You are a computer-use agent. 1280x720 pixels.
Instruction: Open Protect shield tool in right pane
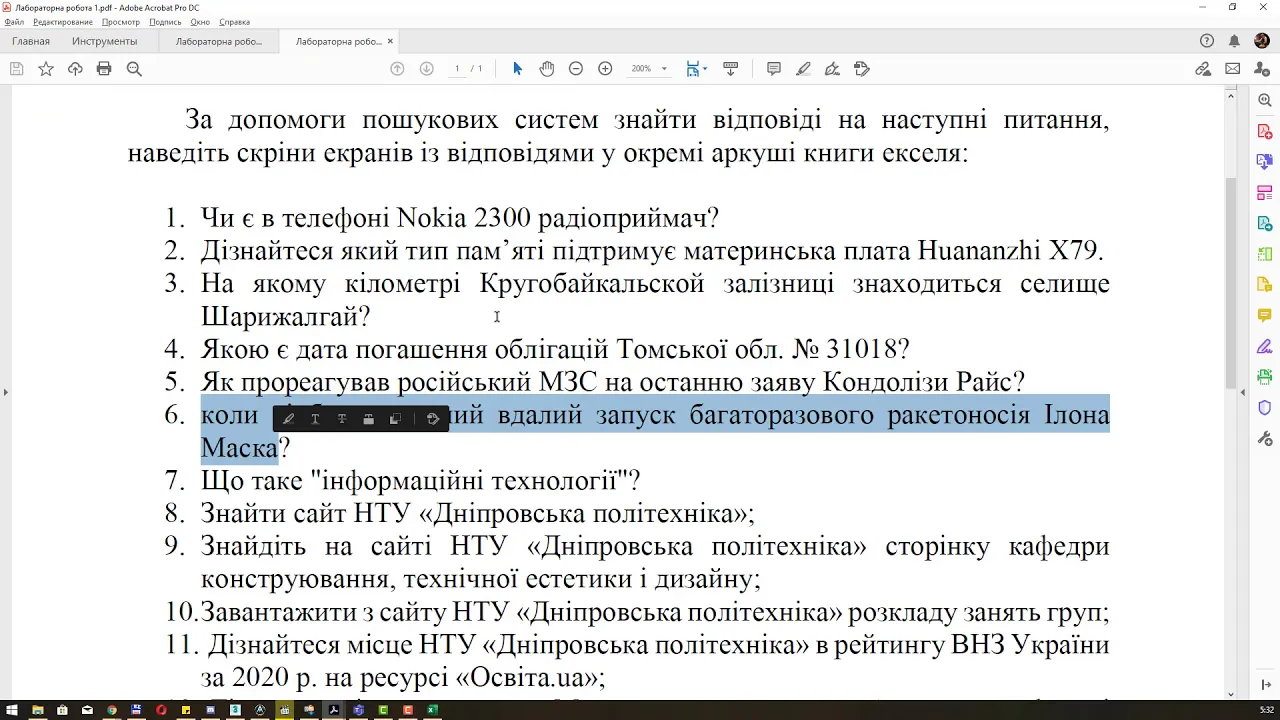tap(1264, 407)
